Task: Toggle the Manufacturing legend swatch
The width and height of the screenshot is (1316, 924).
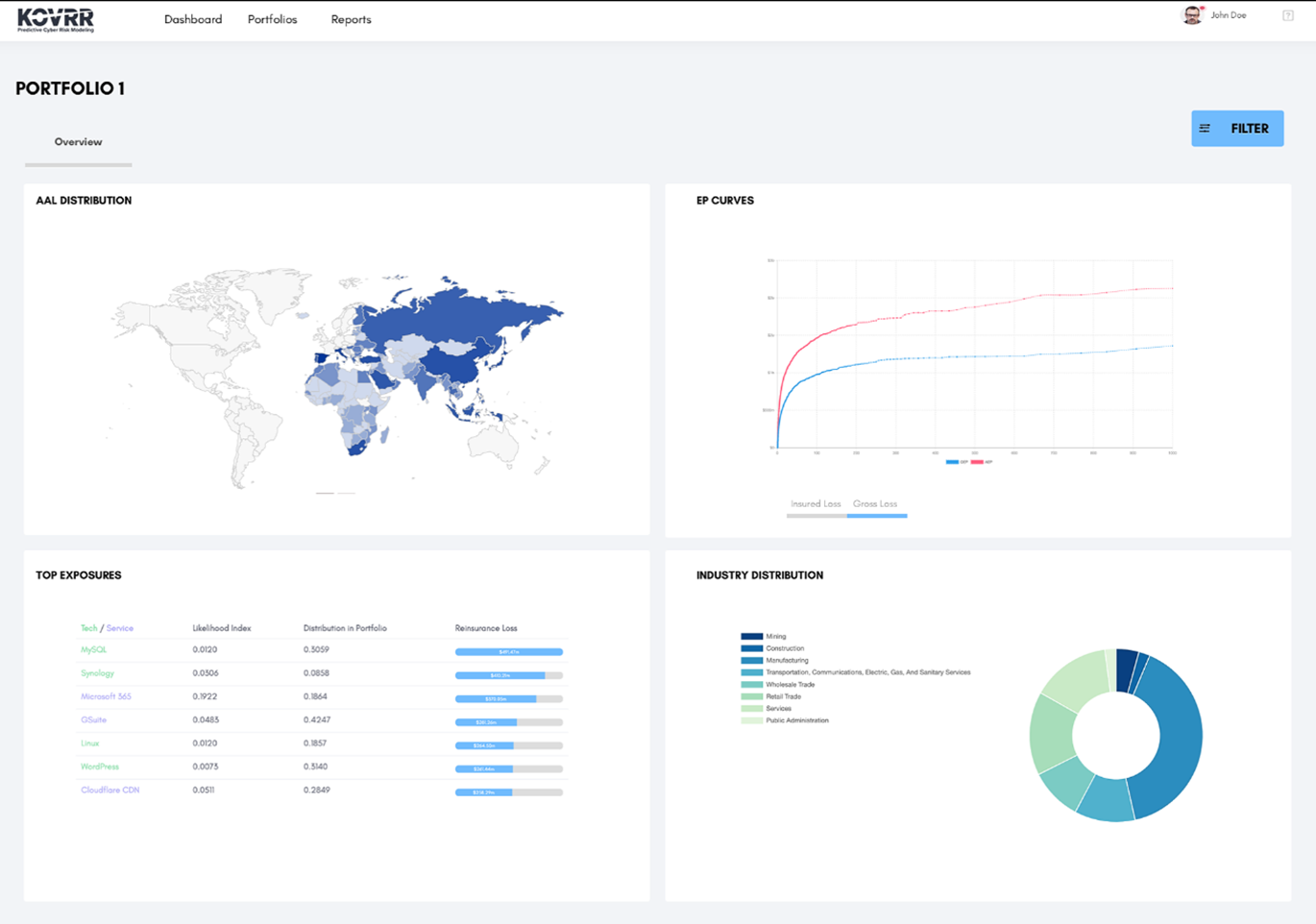Action: point(752,660)
